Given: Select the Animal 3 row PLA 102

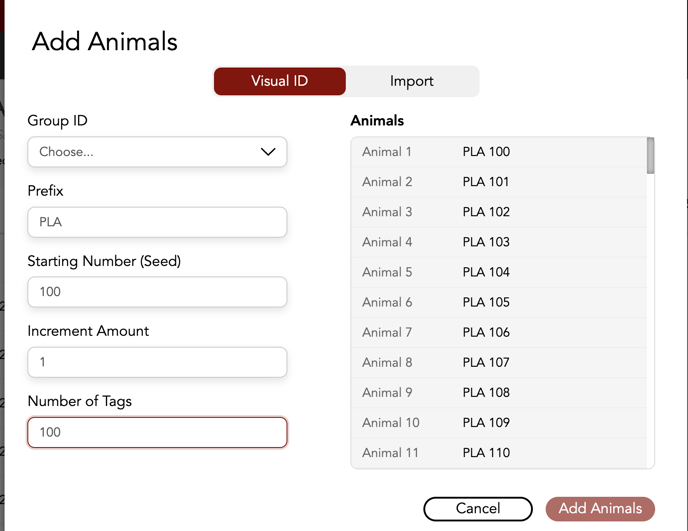Looking at the screenshot, I should click(x=500, y=212).
